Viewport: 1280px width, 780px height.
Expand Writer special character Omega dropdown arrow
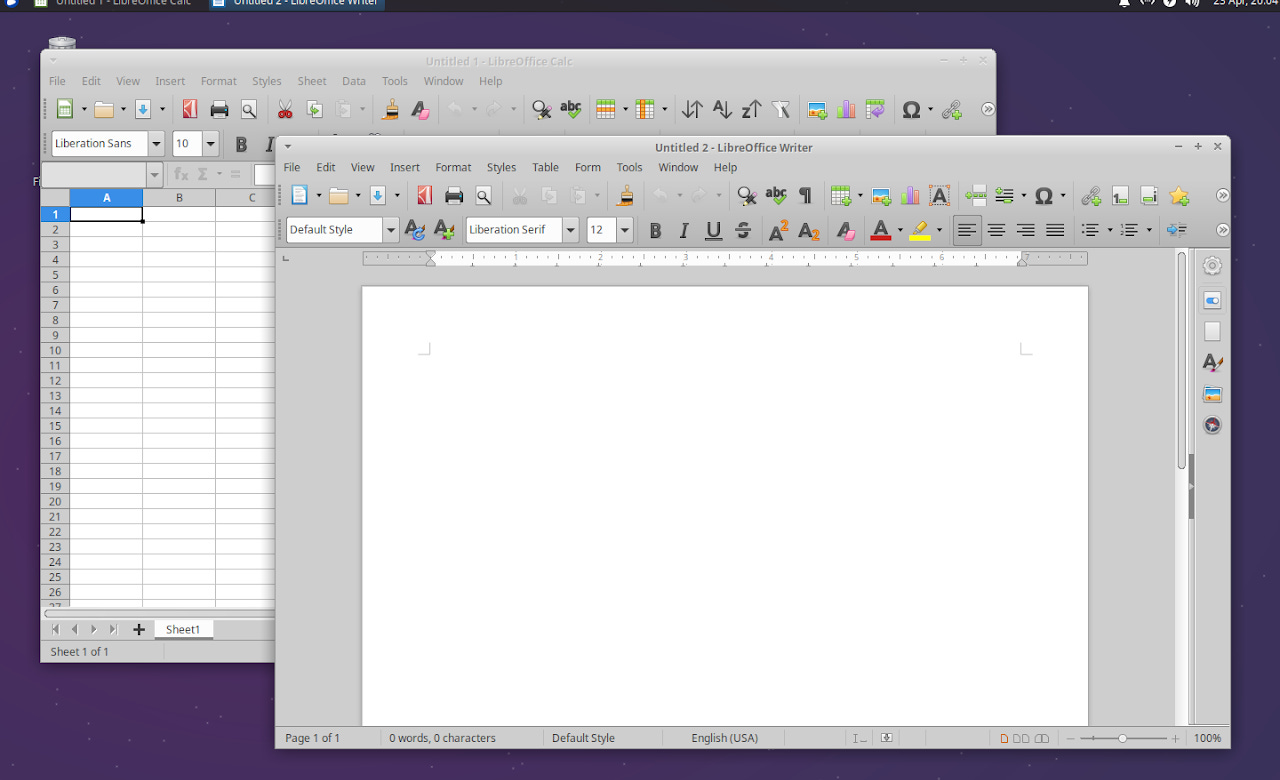1063,196
